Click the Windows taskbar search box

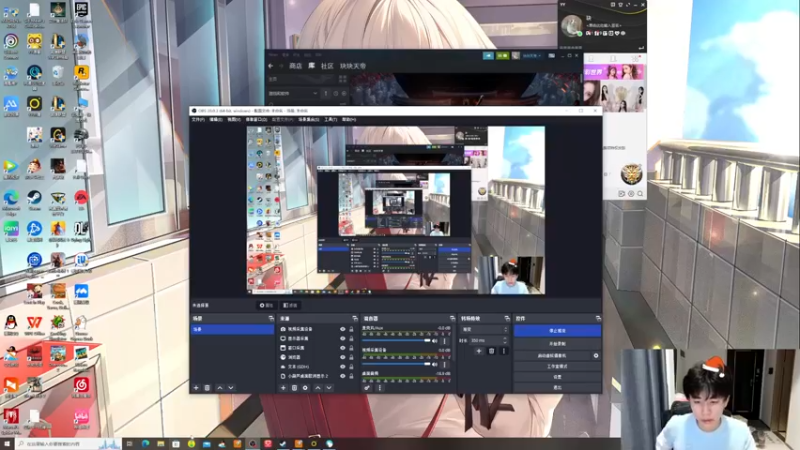click(x=68, y=444)
